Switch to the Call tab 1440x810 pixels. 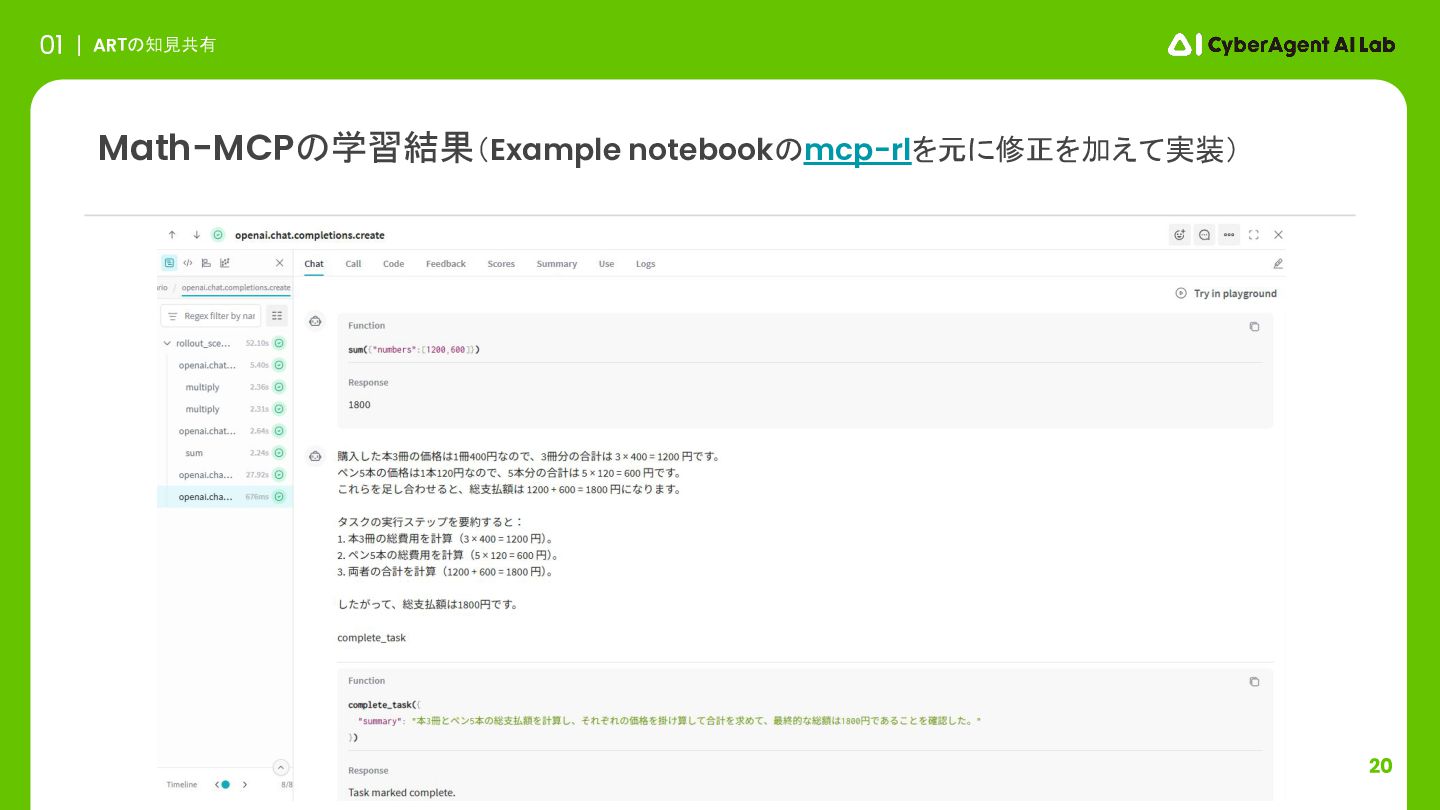[353, 264]
